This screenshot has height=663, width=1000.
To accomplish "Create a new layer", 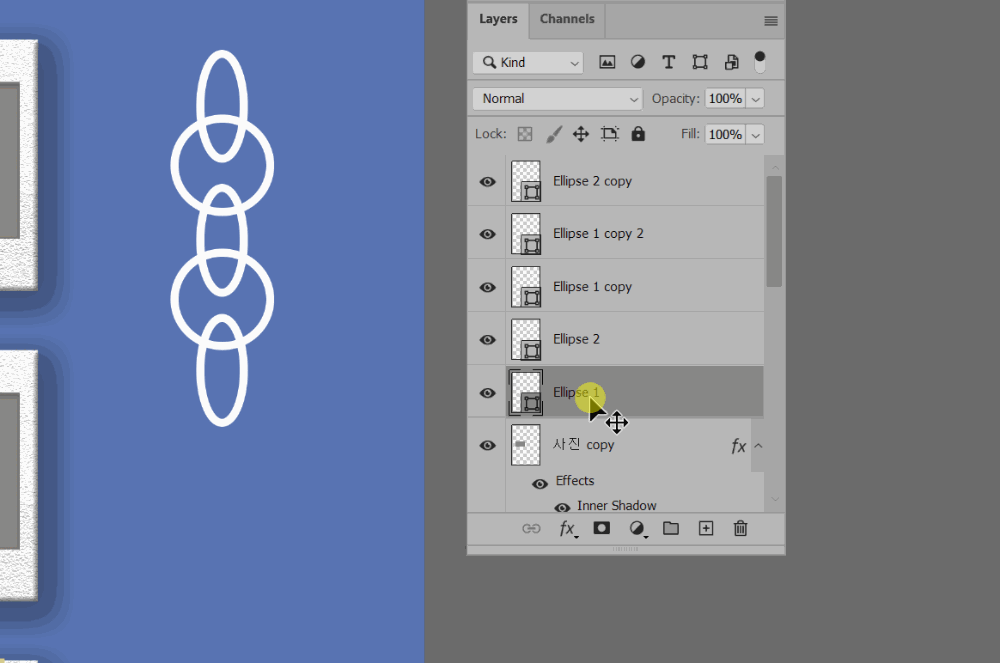I will pyautogui.click(x=706, y=528).
